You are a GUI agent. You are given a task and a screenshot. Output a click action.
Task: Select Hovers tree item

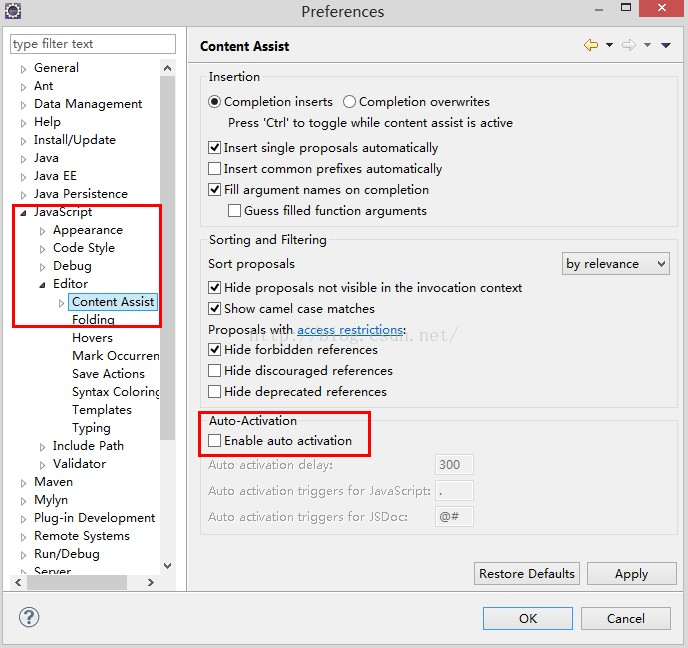tap(93, 338)
